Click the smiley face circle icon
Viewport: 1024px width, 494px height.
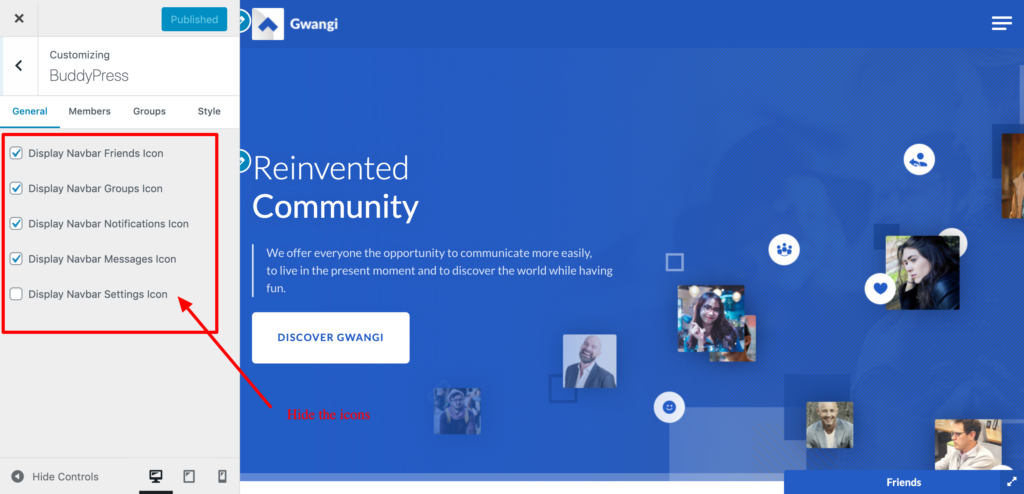(x=669, y=407)
